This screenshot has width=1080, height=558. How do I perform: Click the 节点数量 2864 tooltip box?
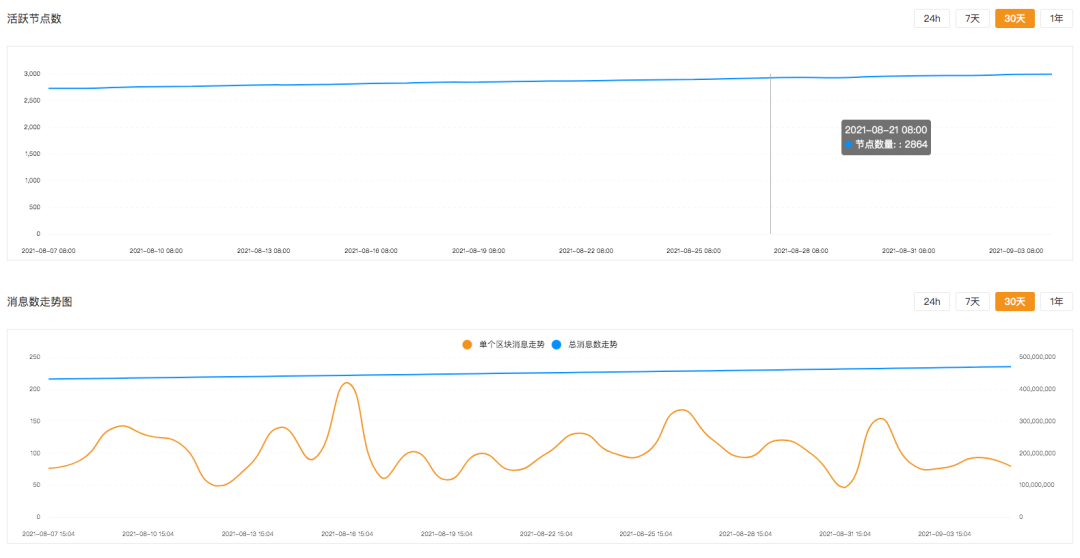coord(886,137)
